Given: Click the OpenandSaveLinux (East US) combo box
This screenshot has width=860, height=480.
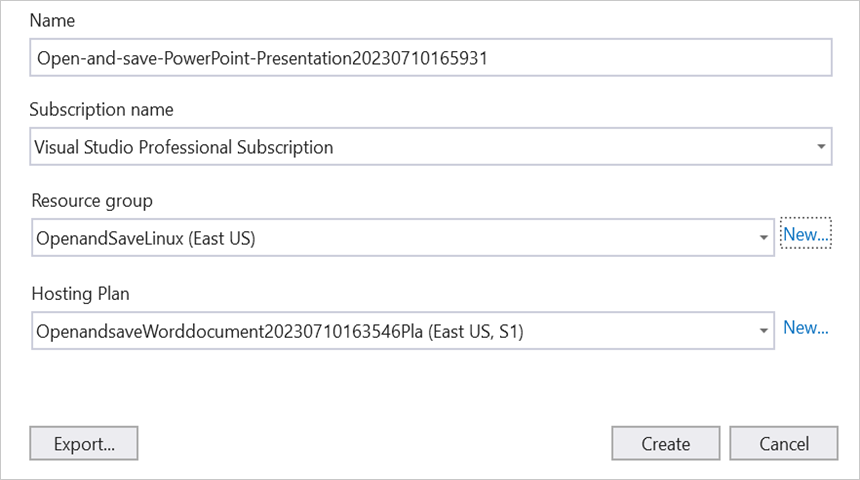Looking at the screenshot, I should [390, 238].
